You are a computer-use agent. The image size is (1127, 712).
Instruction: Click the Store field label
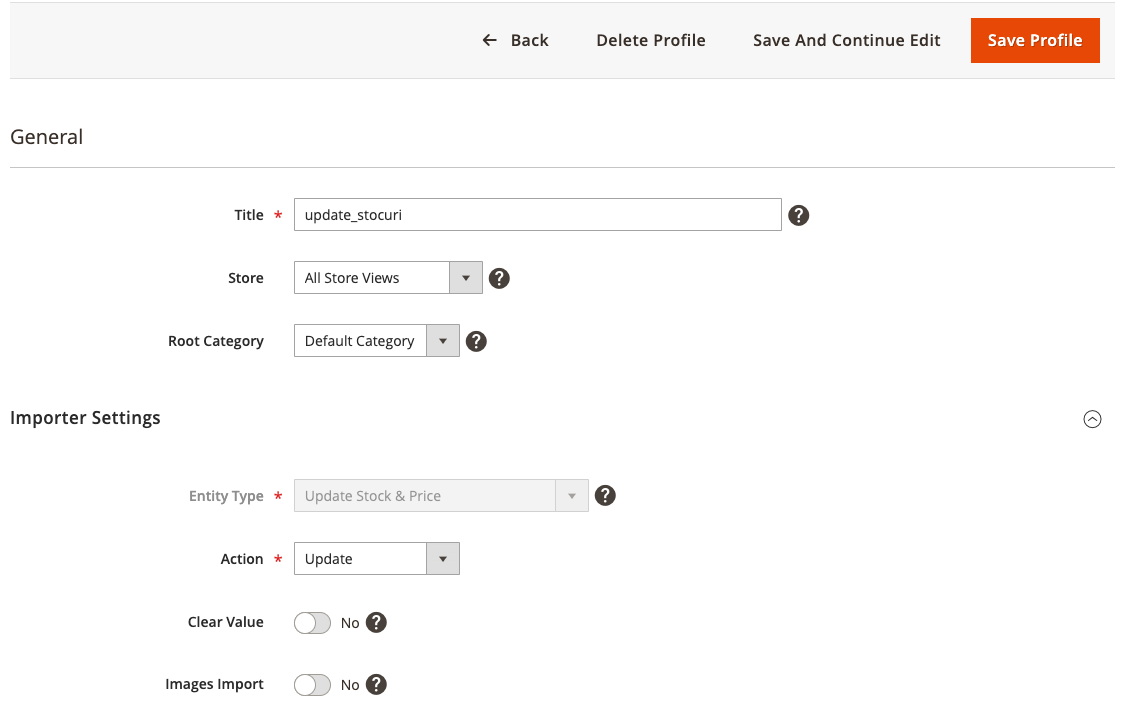coord(246,278)
